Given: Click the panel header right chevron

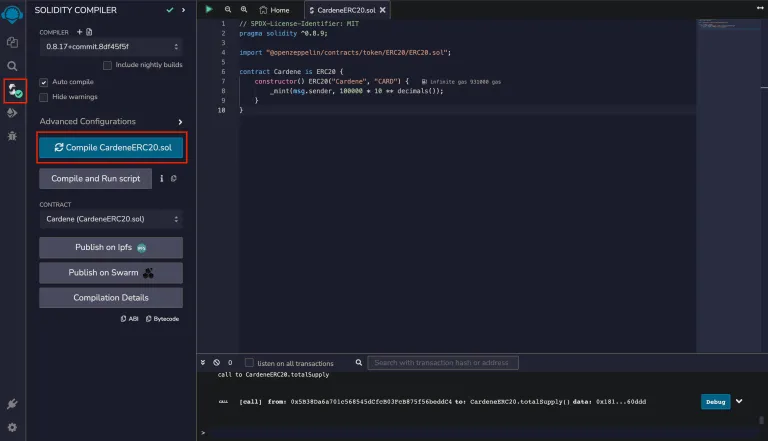Looking at the screenshot, I should point(184,10).
